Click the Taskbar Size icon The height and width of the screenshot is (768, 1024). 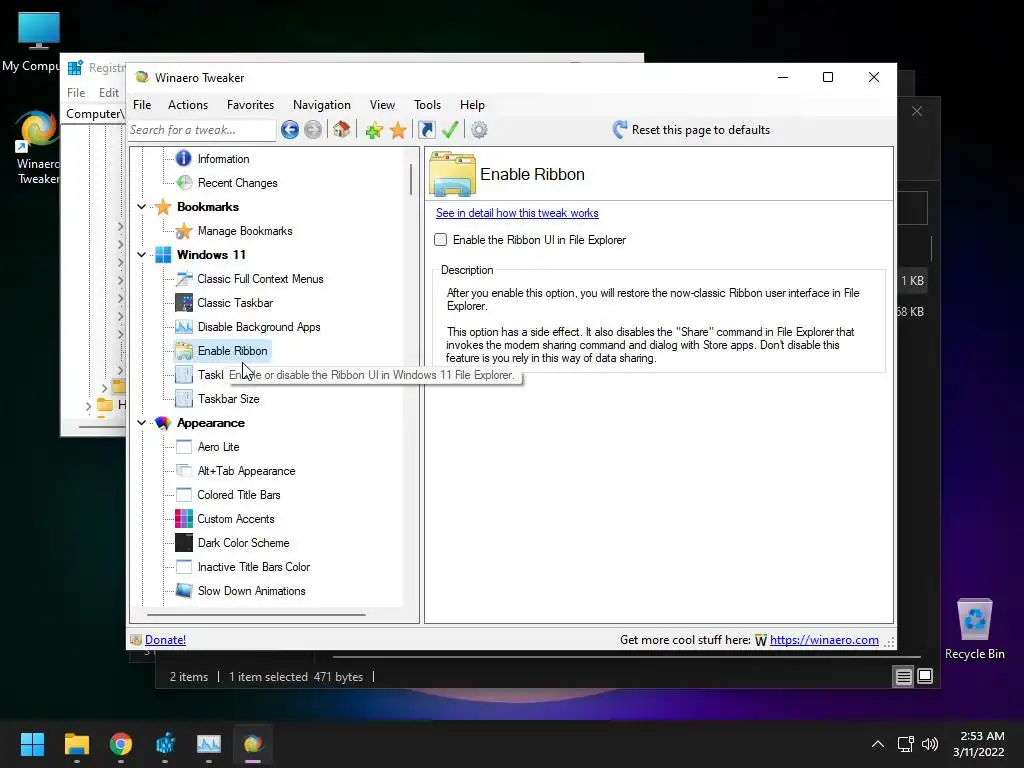click(184, 398)
